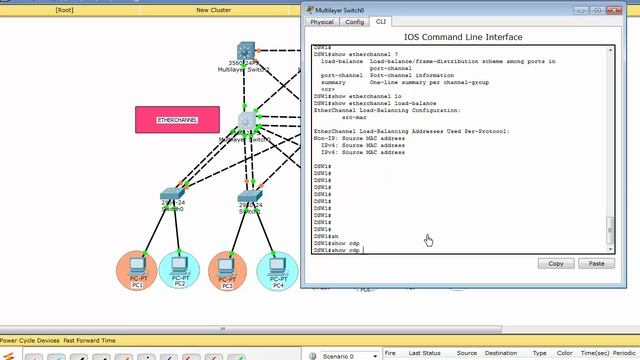This screenshot has width=640, height=360.
Task: Click the 'src-mac' output line
Action: pos(354,118)
